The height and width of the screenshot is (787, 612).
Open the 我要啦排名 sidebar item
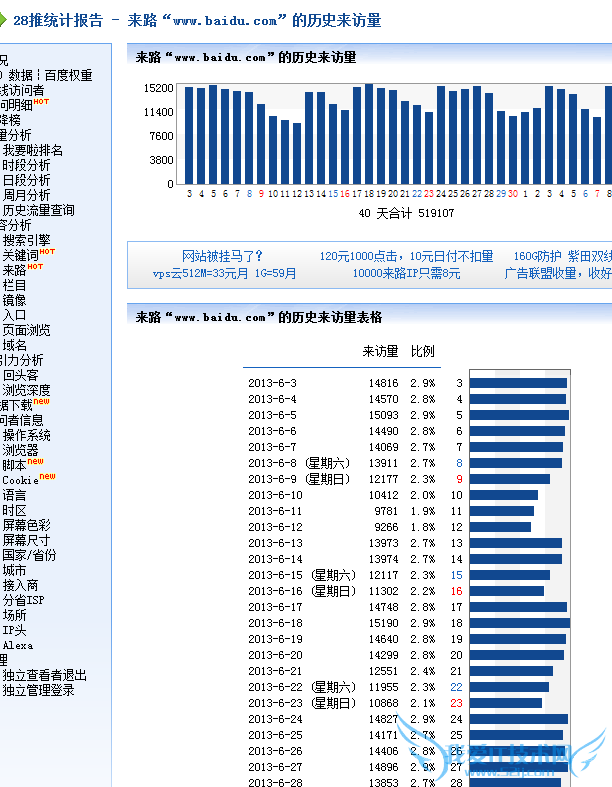tap(32, 150)
